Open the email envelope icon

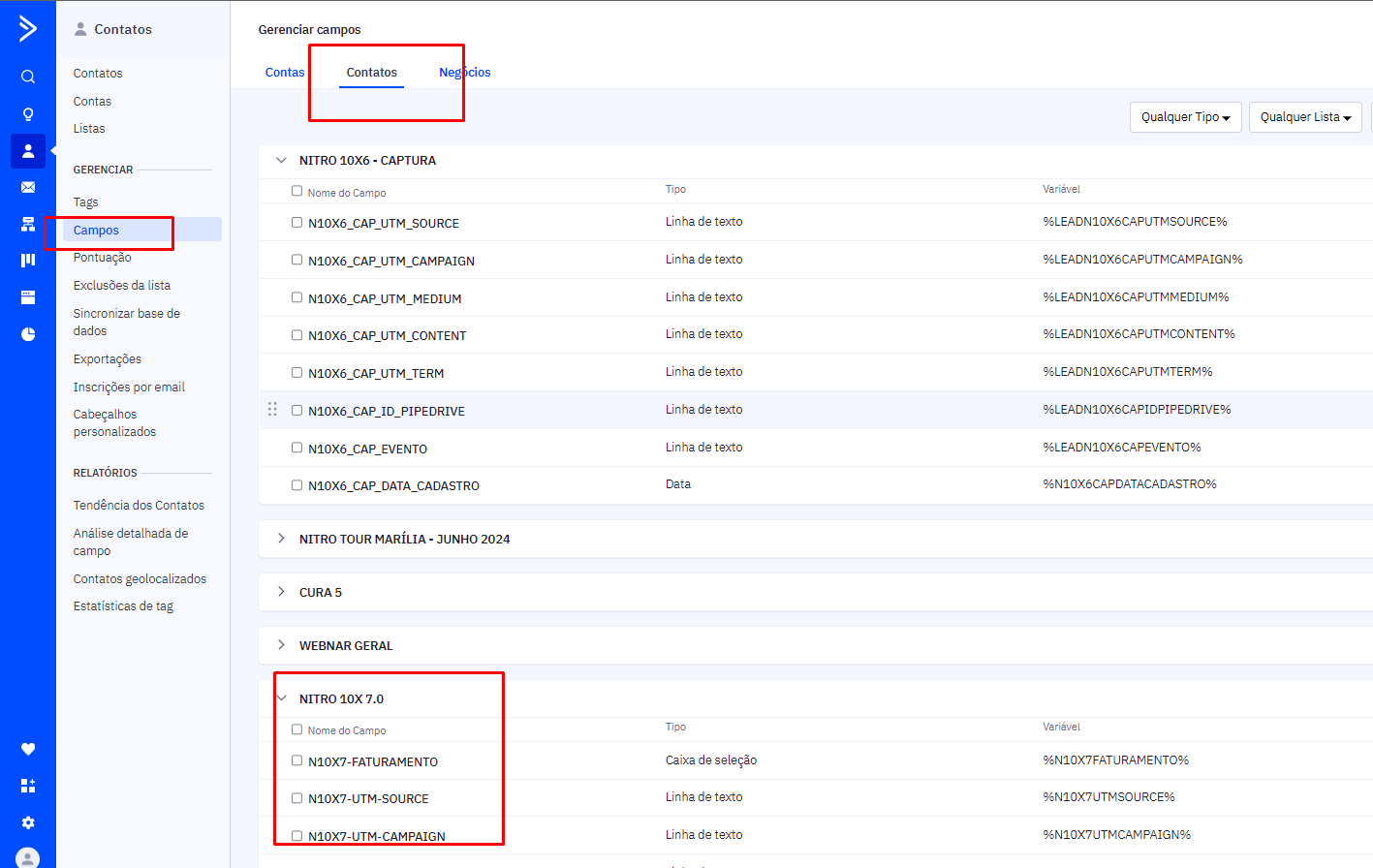[x=28, y=188]
